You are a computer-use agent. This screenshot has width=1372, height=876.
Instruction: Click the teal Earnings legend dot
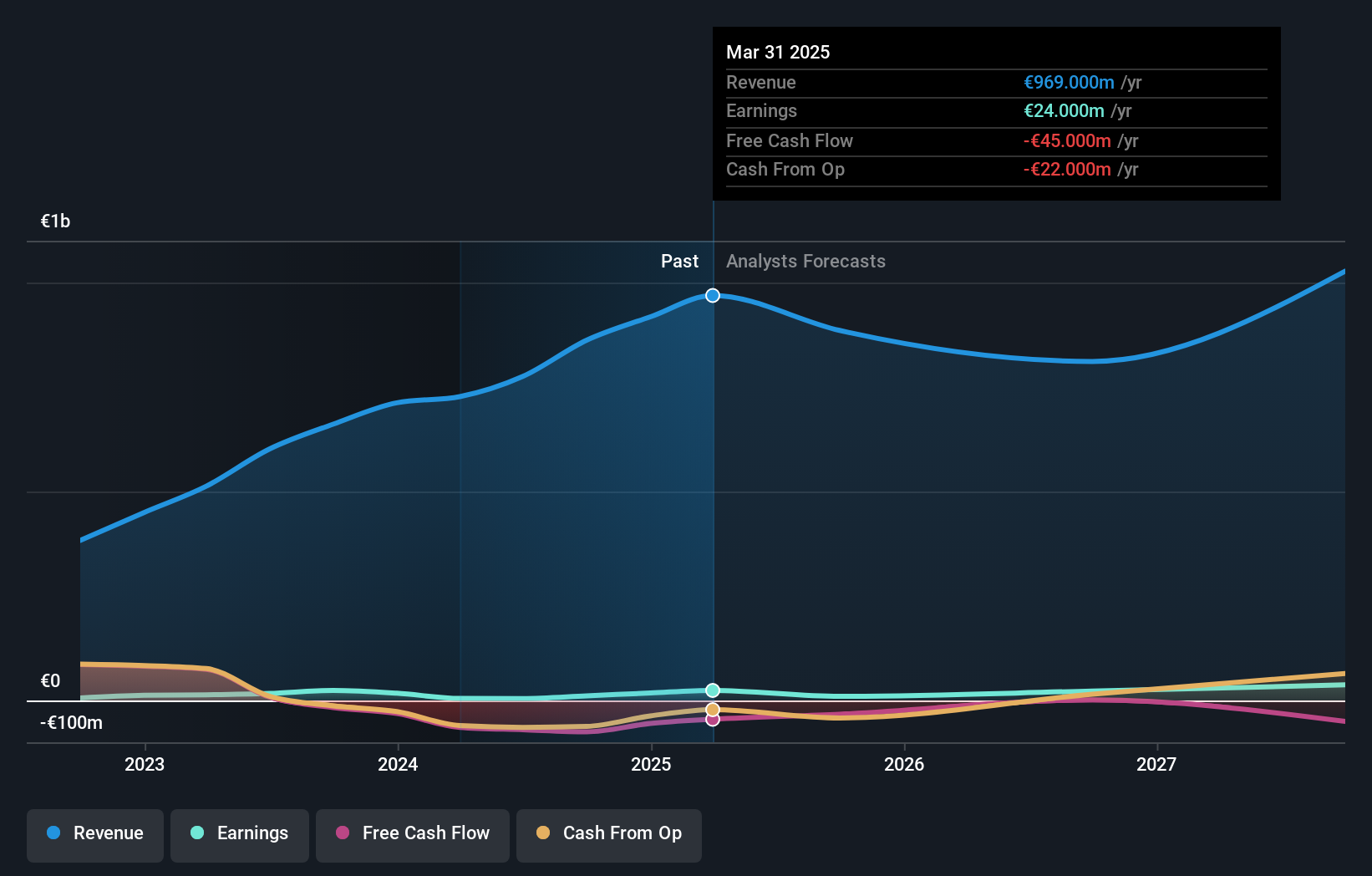(197, 833)
